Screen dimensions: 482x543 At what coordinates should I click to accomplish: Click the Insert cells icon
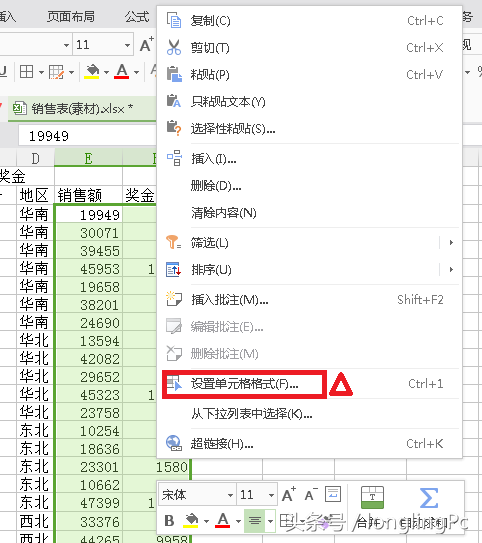tap(174, 158)
